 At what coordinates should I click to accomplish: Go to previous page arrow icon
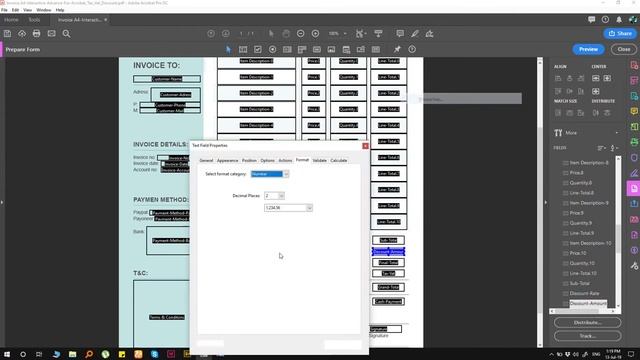point(211,34)
